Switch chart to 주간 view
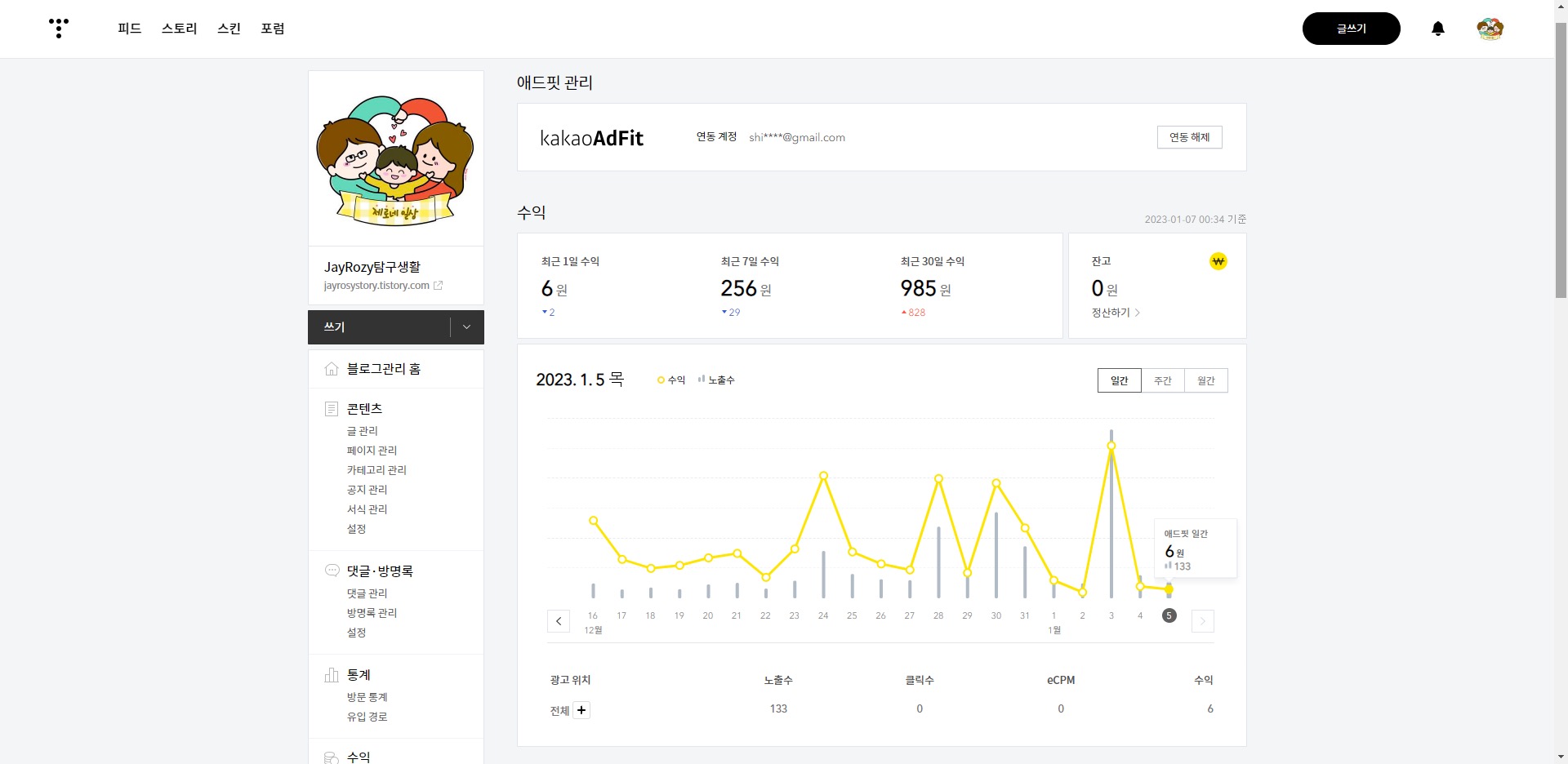1568x764 pixels. (1163, 380)
